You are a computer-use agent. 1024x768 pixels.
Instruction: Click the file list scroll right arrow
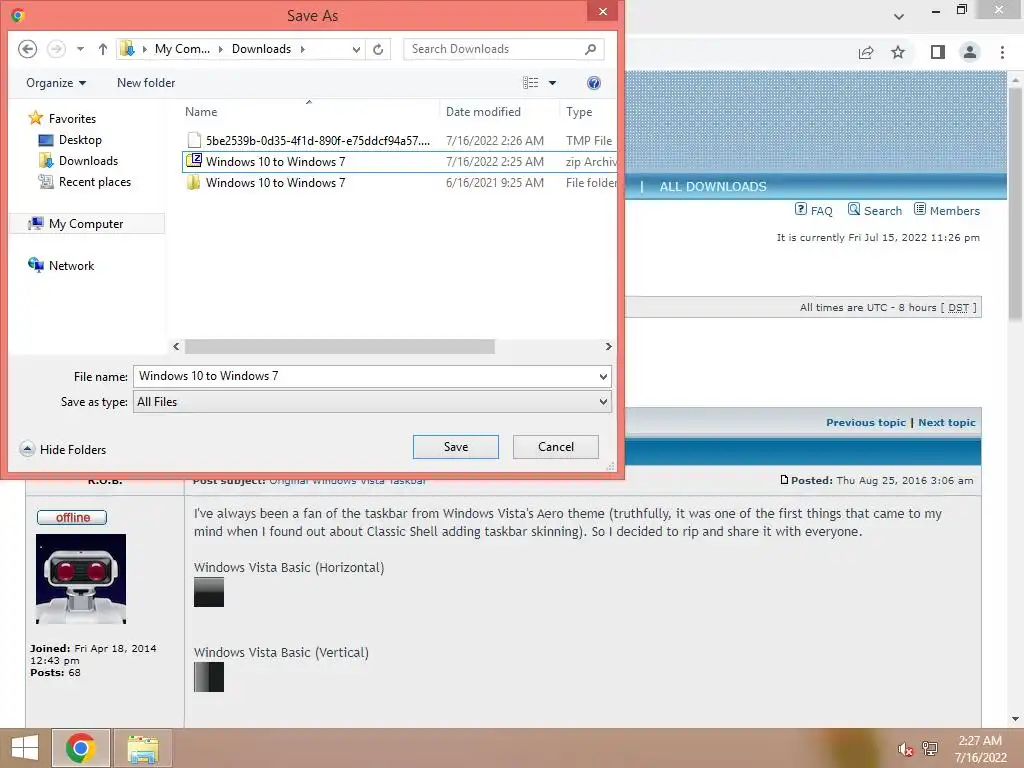point(609,346)
